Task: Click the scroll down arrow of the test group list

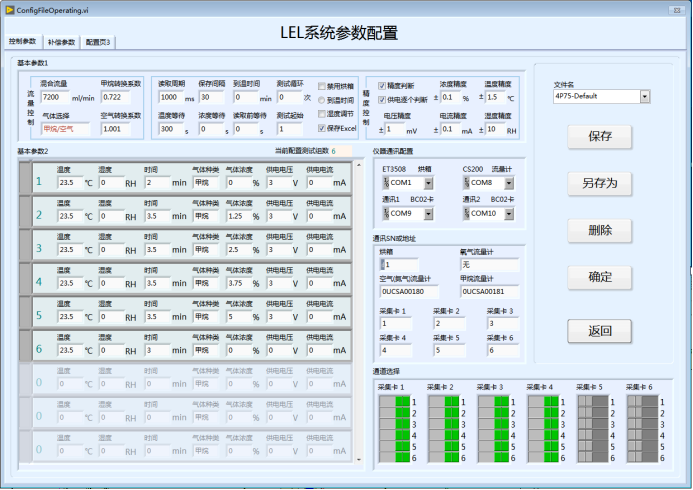Action: pyautogui.click(x=358, y=460)
